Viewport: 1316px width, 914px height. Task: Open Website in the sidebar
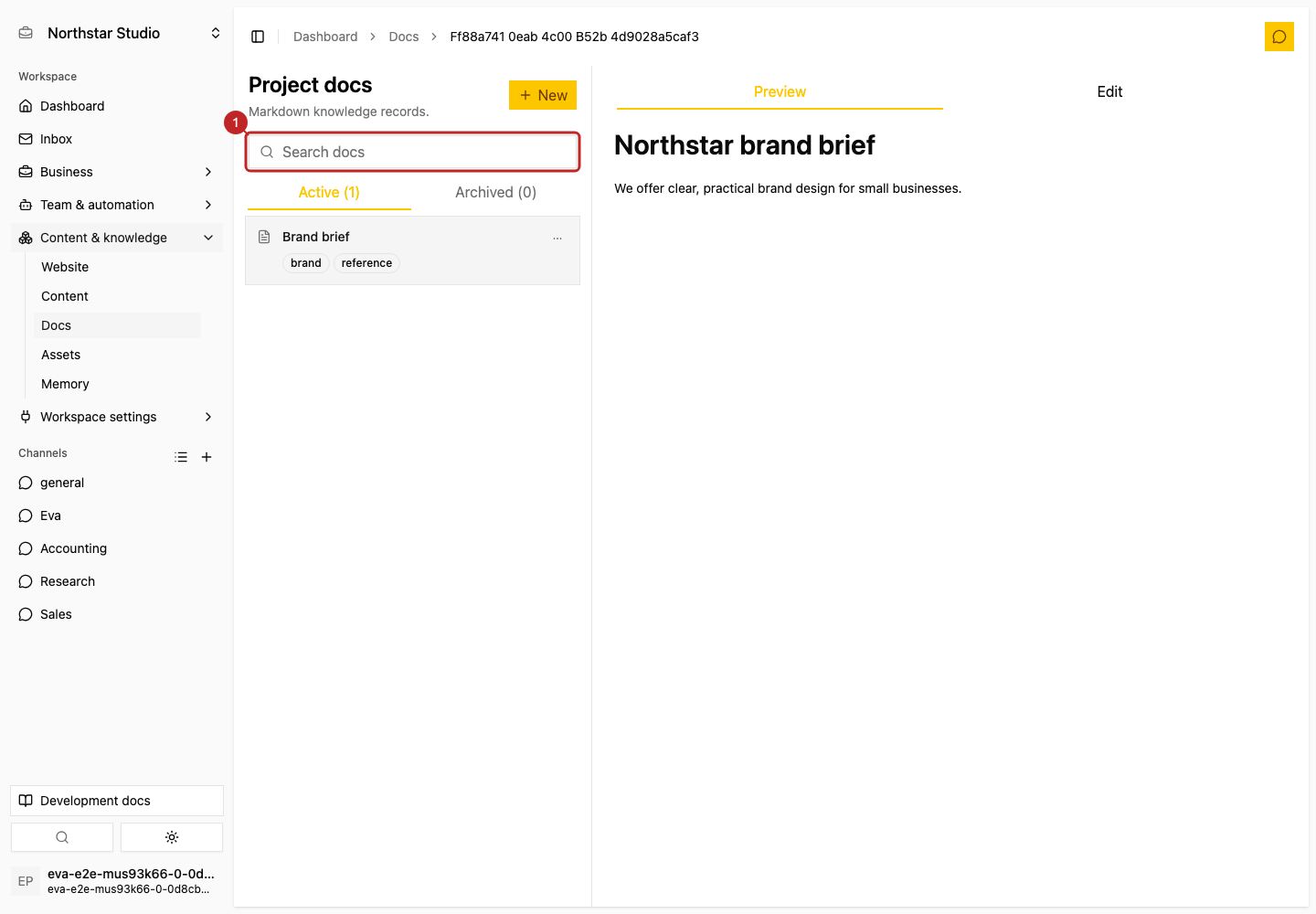point(117,267)
